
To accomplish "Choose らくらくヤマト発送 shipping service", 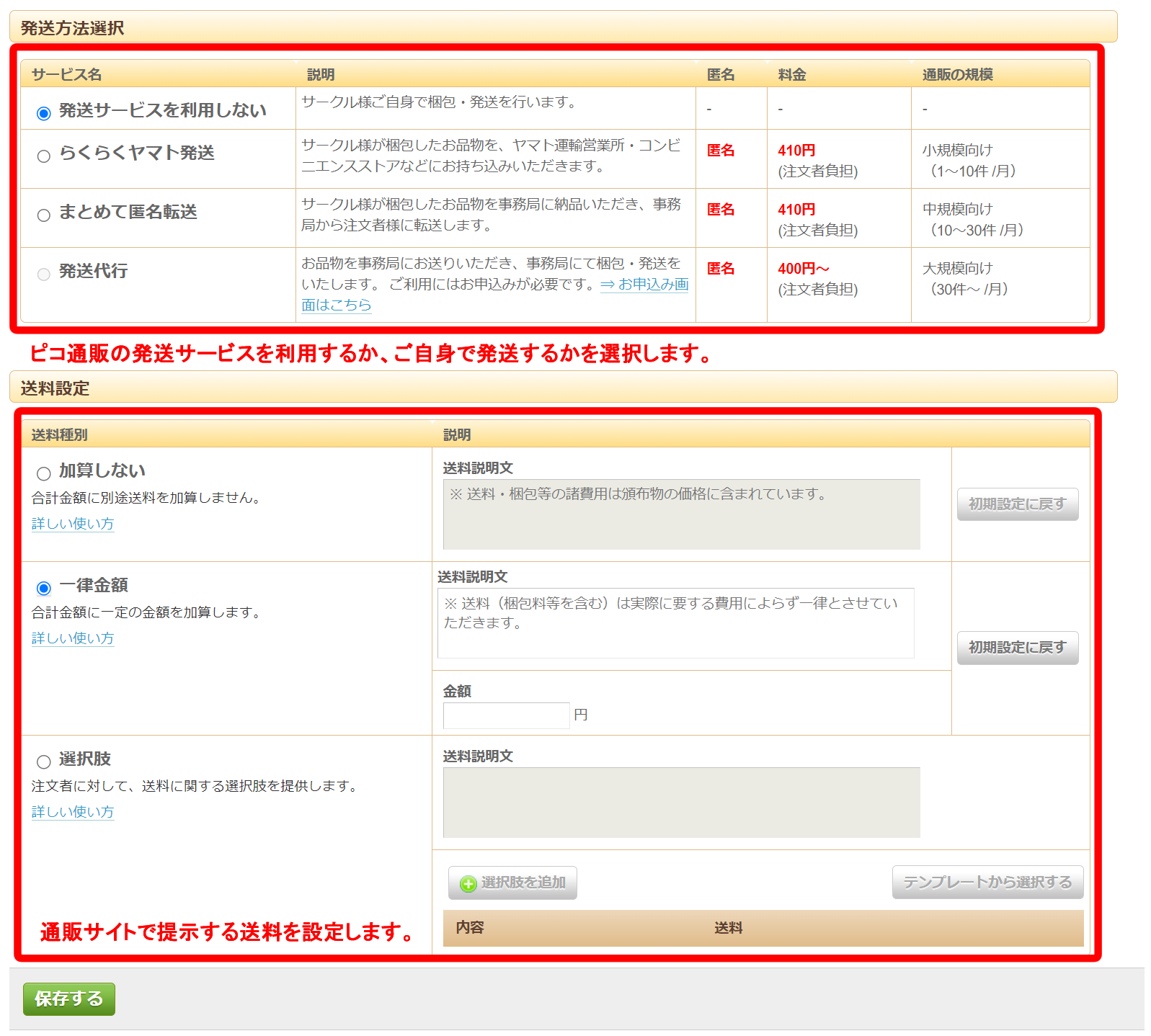I will click(x=44, y=156).
